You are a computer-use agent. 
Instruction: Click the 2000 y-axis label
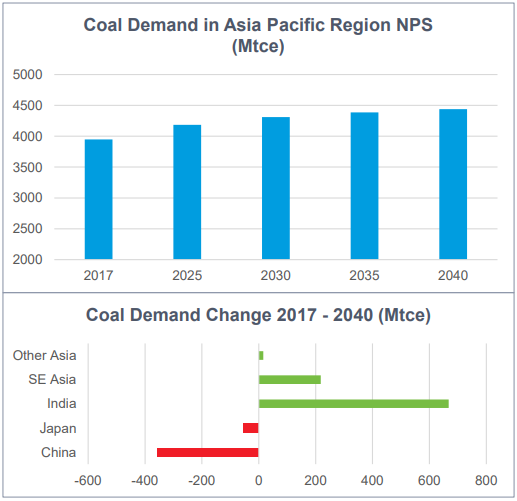[27, 260]
